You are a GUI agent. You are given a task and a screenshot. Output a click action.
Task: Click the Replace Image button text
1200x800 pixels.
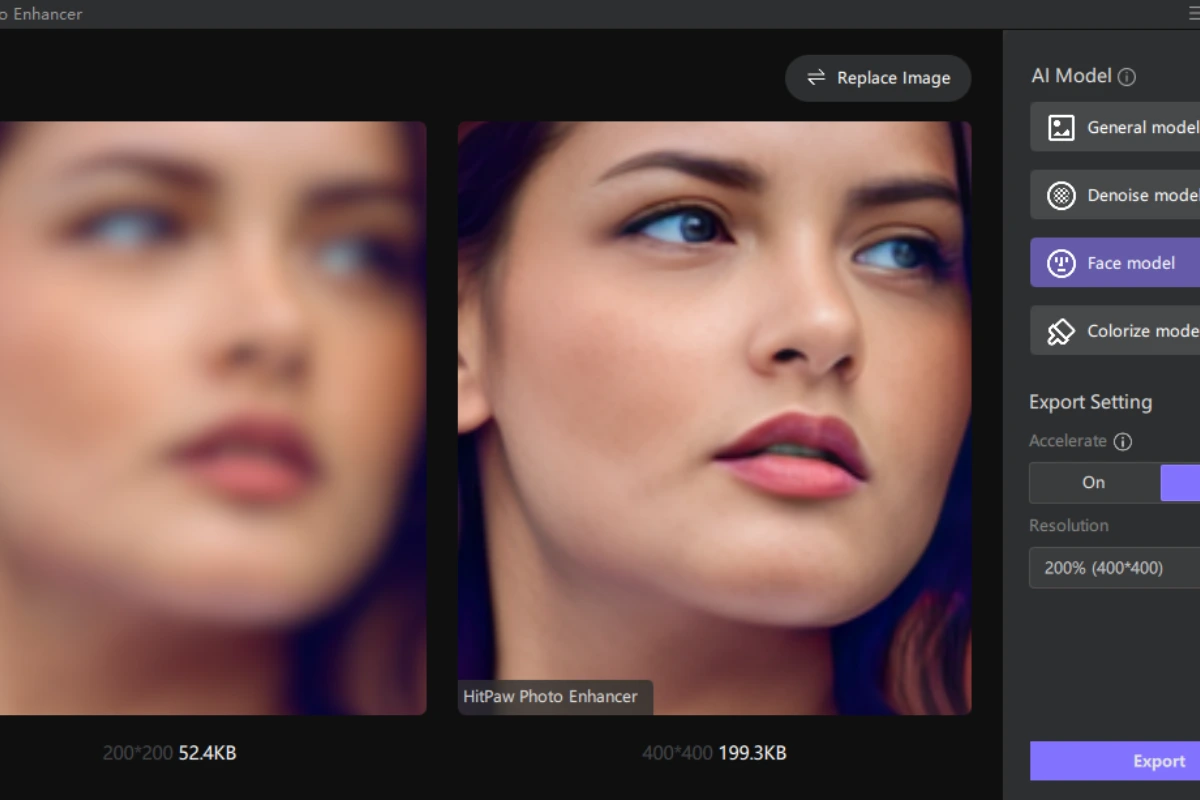point(893,78)
